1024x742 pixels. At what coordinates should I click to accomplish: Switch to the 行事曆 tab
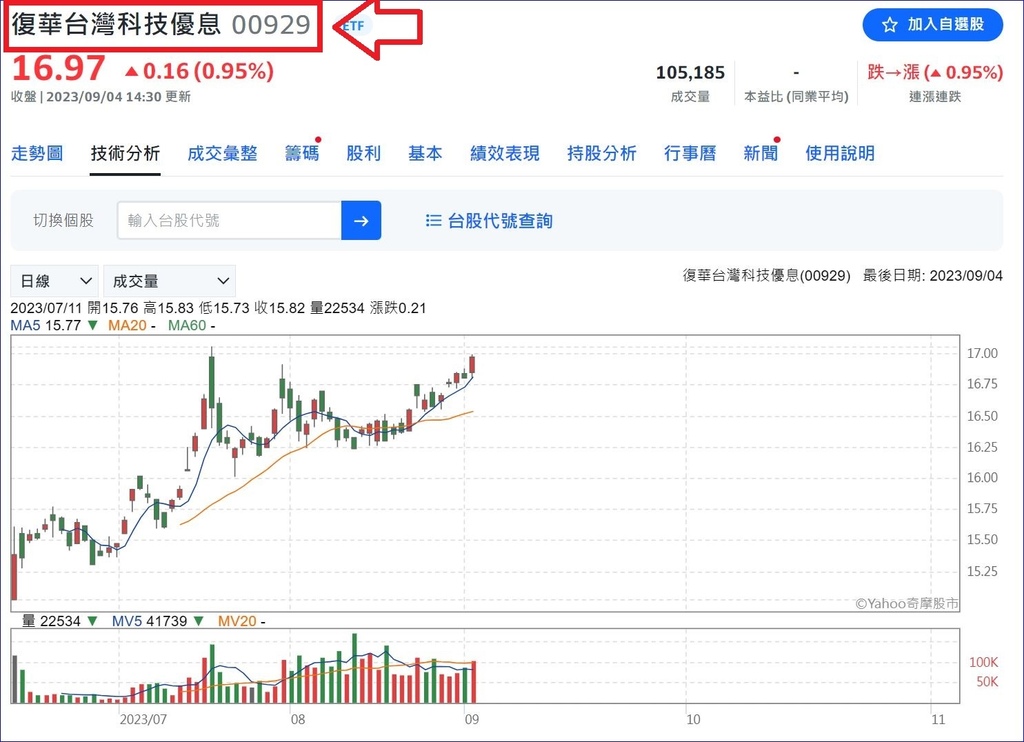[x=690, y=153]
